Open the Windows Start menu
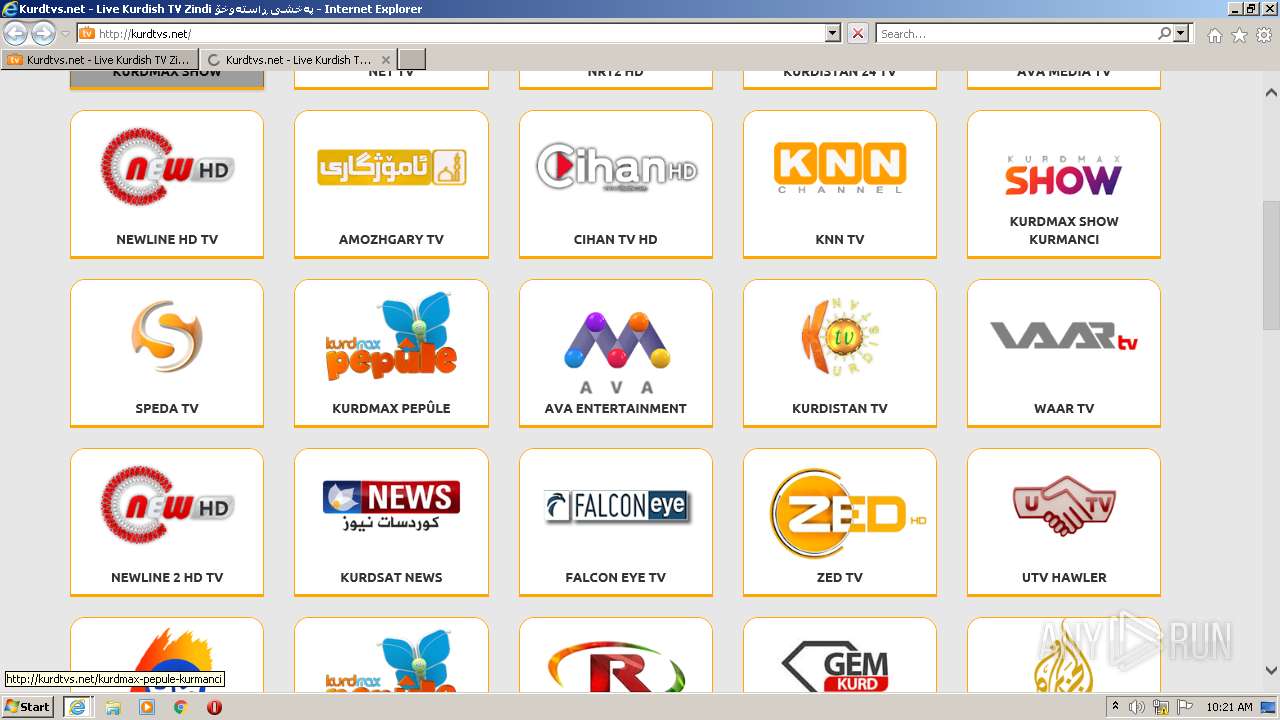This screenshot has height=720, width=1280. coord(28,707)
